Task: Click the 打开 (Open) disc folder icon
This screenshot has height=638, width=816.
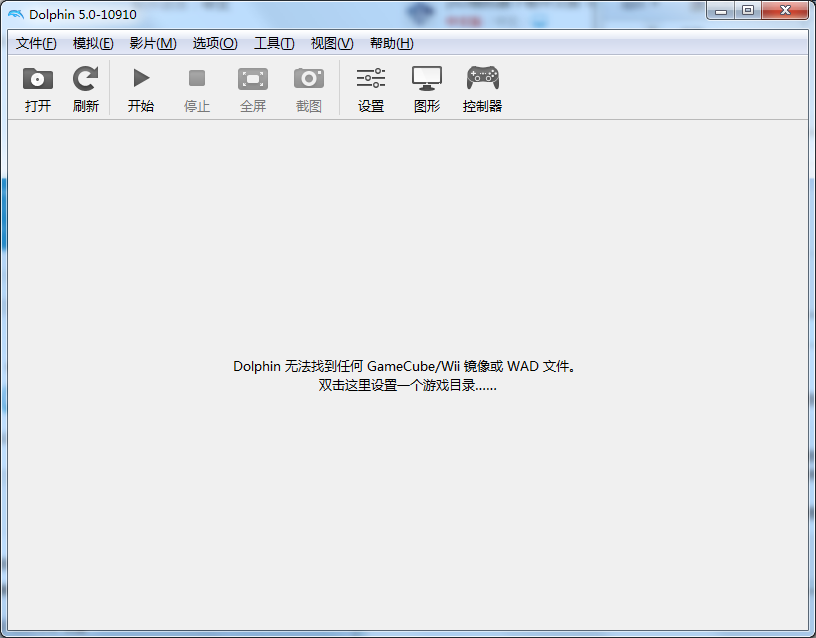Action: click(38, 80)
